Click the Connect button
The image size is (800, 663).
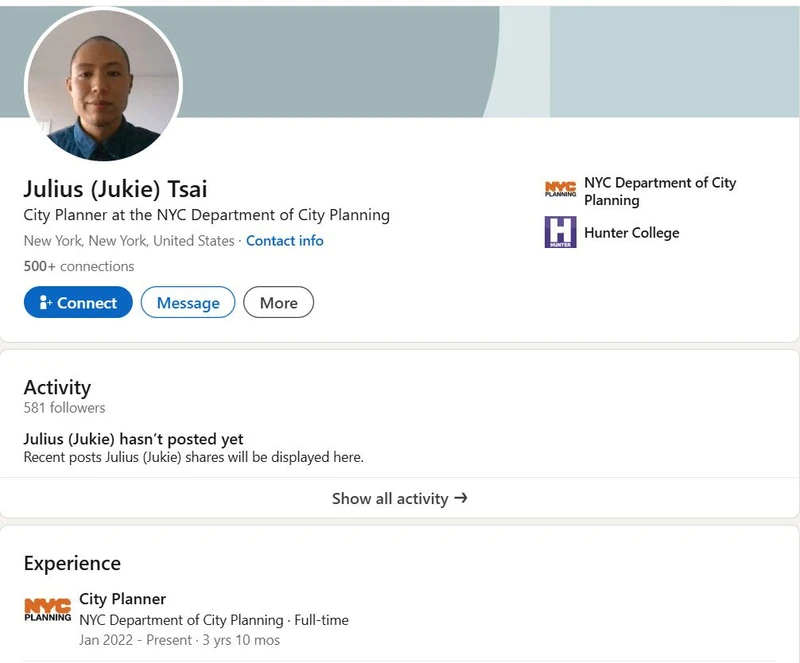78,302
